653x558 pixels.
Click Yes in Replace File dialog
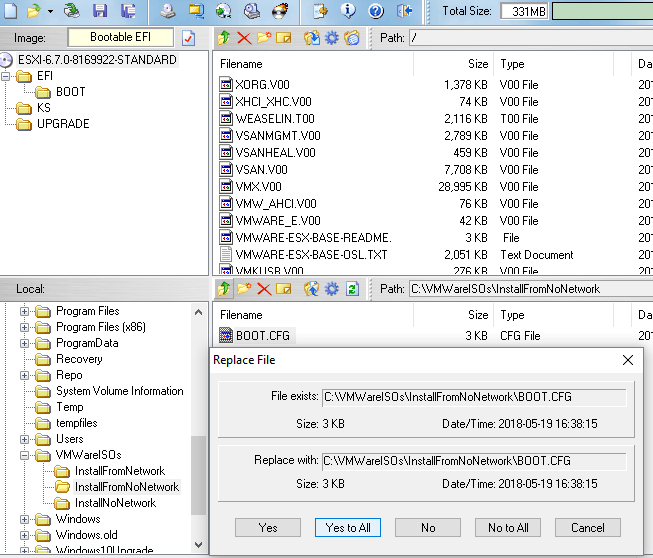pyautogui.click(x=268, y=528)
